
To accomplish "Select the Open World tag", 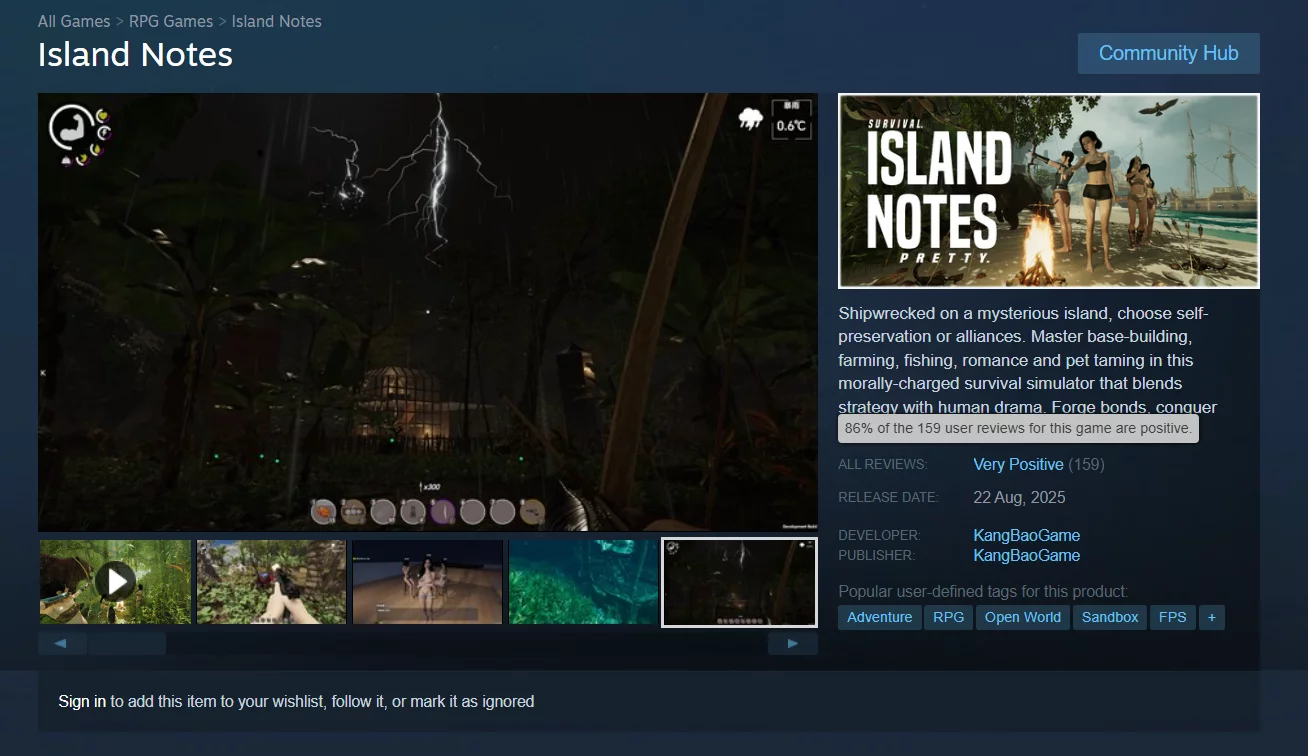I will (x=1022, y=617).
